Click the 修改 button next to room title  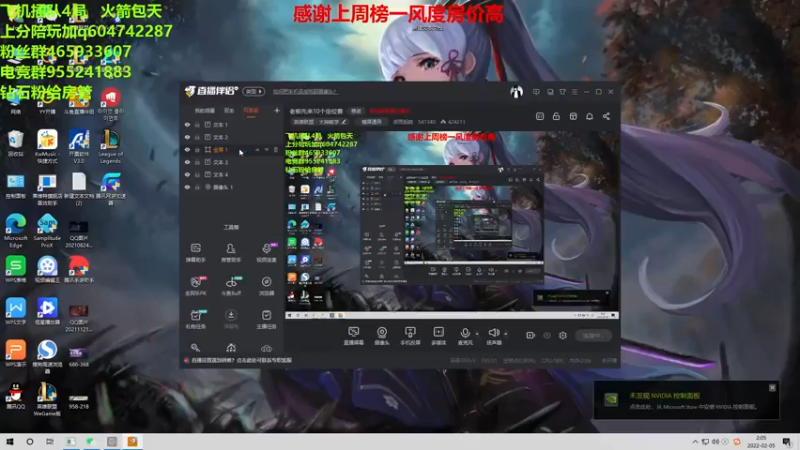click(x=356, y=111)
